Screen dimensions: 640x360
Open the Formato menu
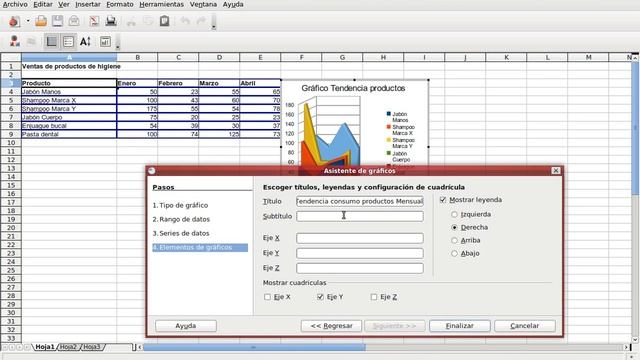(x=120, y=4)
